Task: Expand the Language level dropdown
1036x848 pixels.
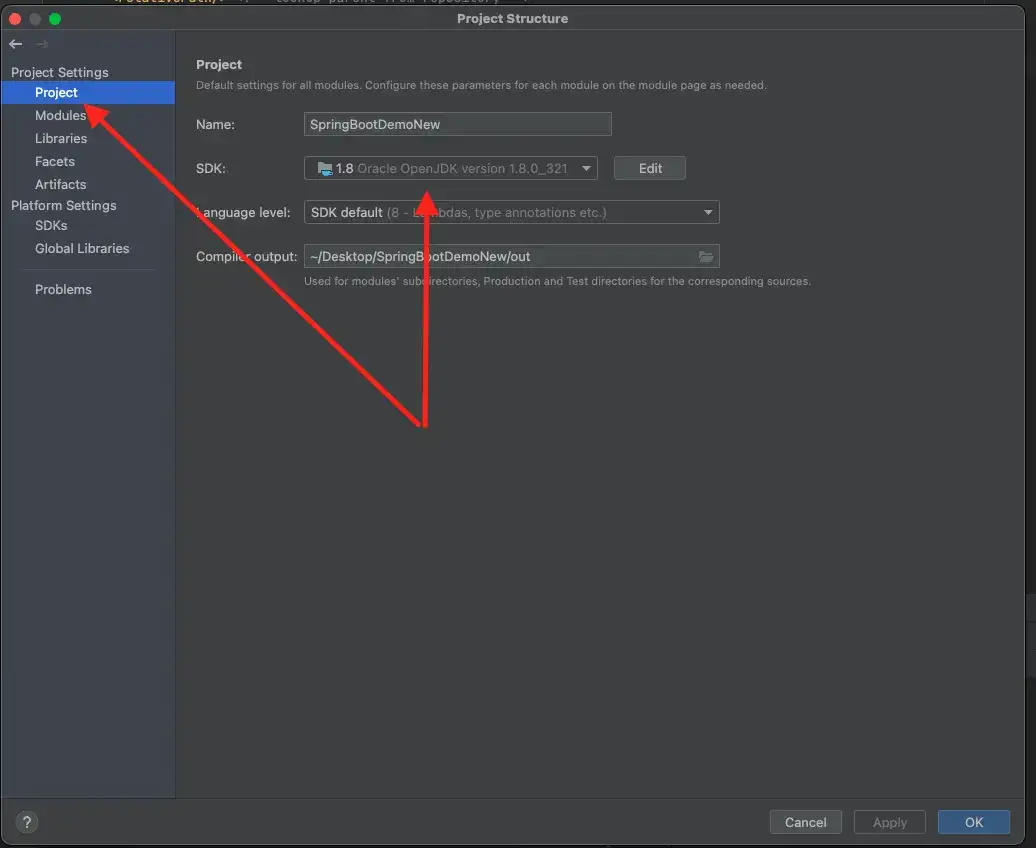Action: coord(708,212)
